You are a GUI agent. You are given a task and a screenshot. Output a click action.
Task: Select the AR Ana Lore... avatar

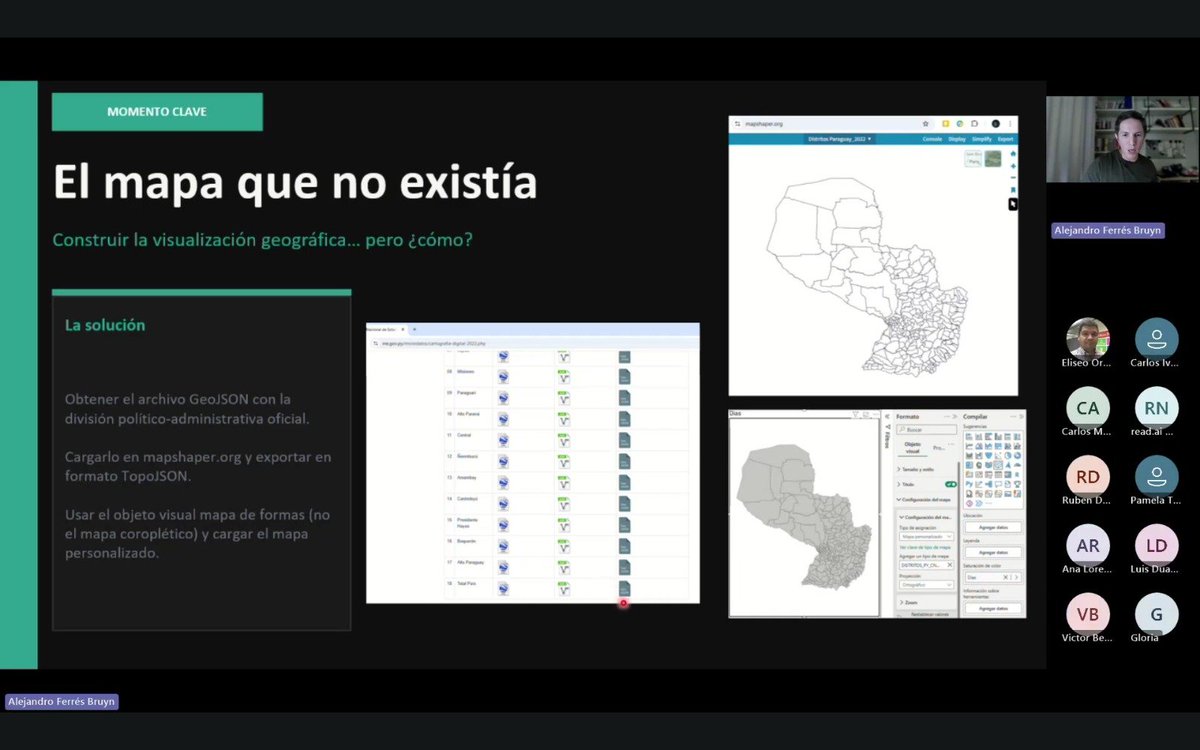(1087, 545)
